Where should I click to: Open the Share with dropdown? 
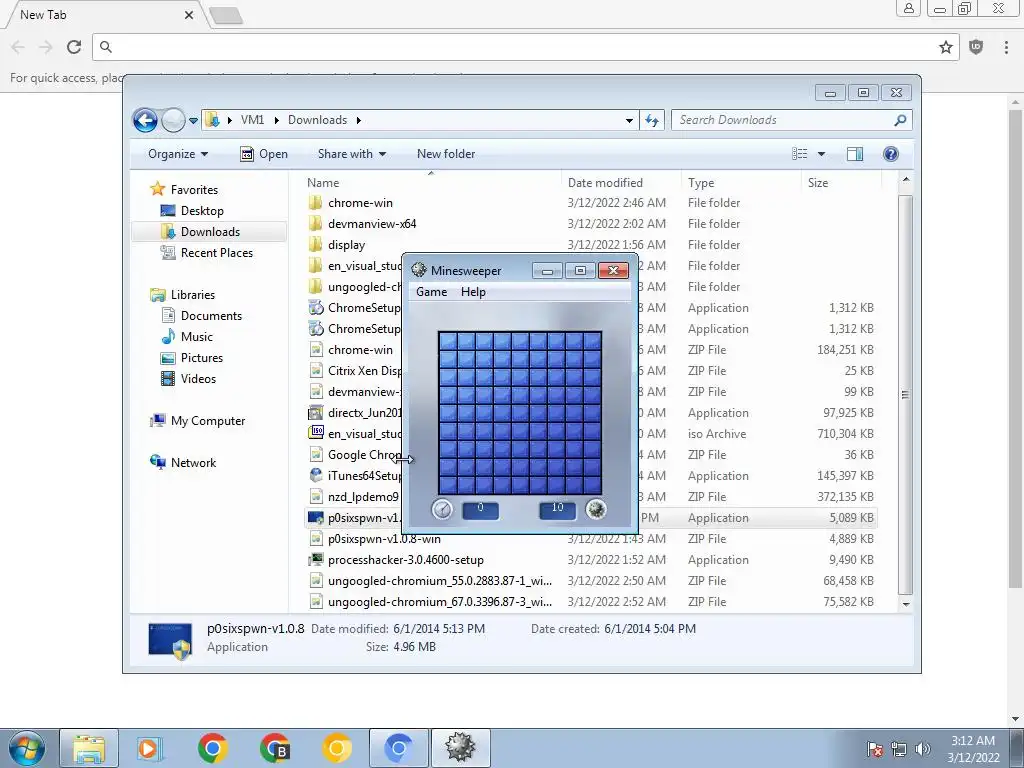tap(351, 154)
